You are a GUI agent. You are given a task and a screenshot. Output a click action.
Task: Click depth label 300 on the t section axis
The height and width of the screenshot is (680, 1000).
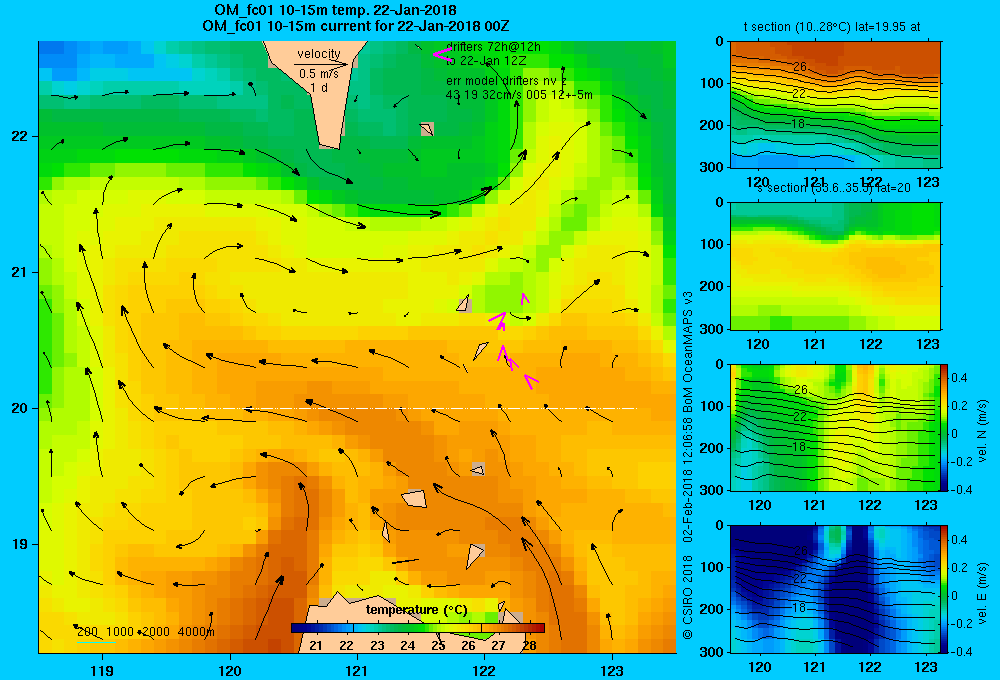[711, 167]
